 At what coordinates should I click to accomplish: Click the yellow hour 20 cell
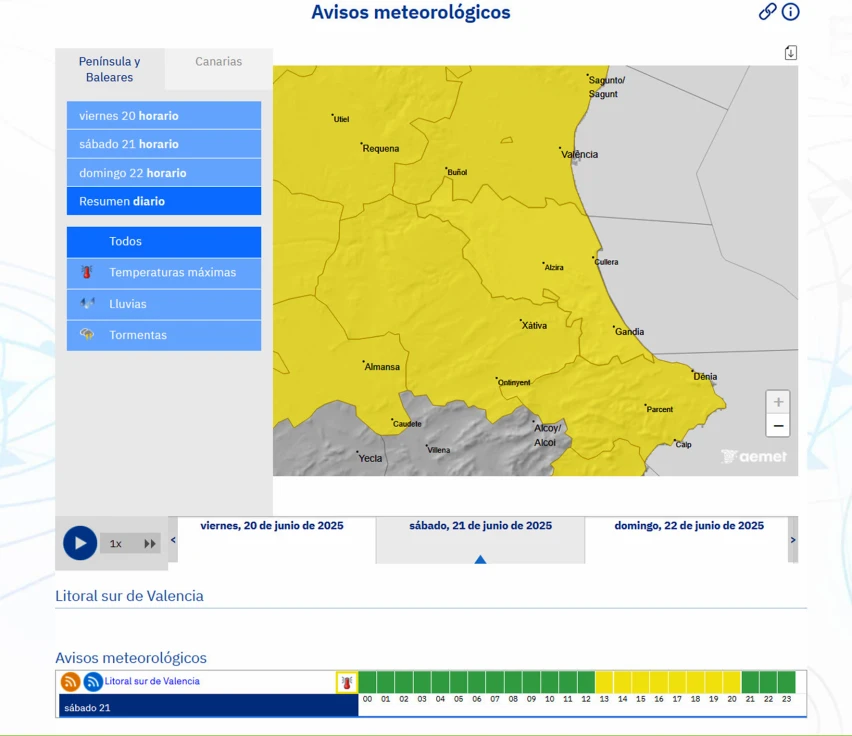732,682
